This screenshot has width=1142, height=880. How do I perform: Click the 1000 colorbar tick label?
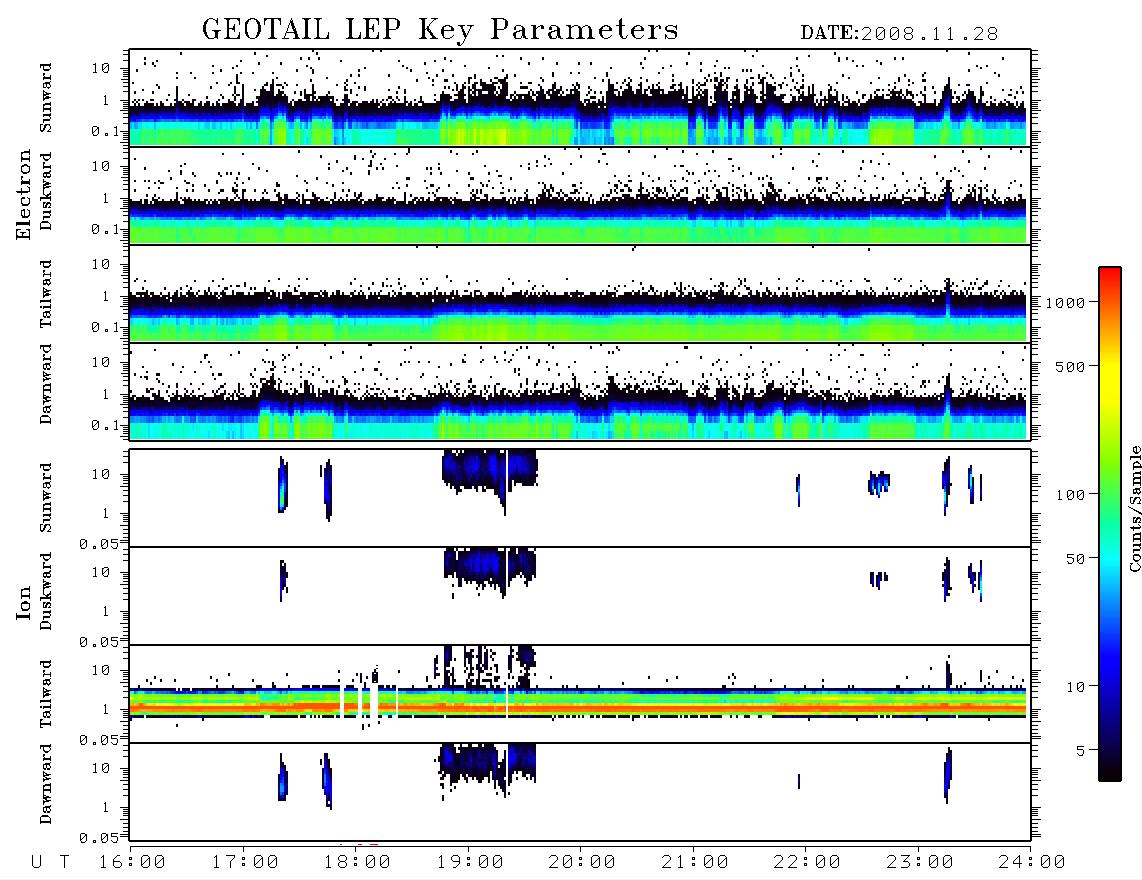tap(1065, 303)
